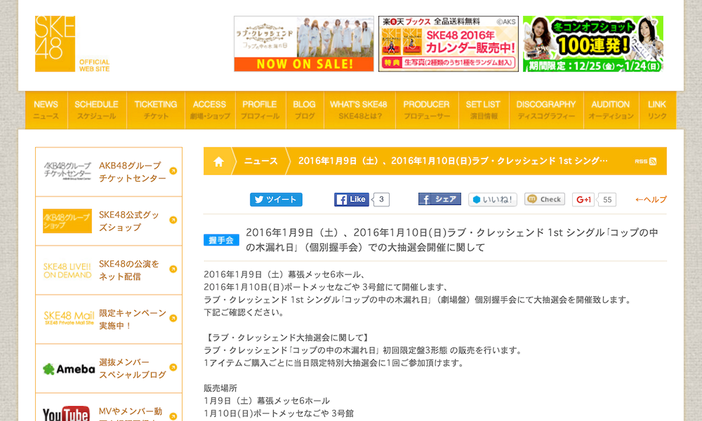
Task: Open the DISCOGRAPHY menu item
Action: coord(546,110)
